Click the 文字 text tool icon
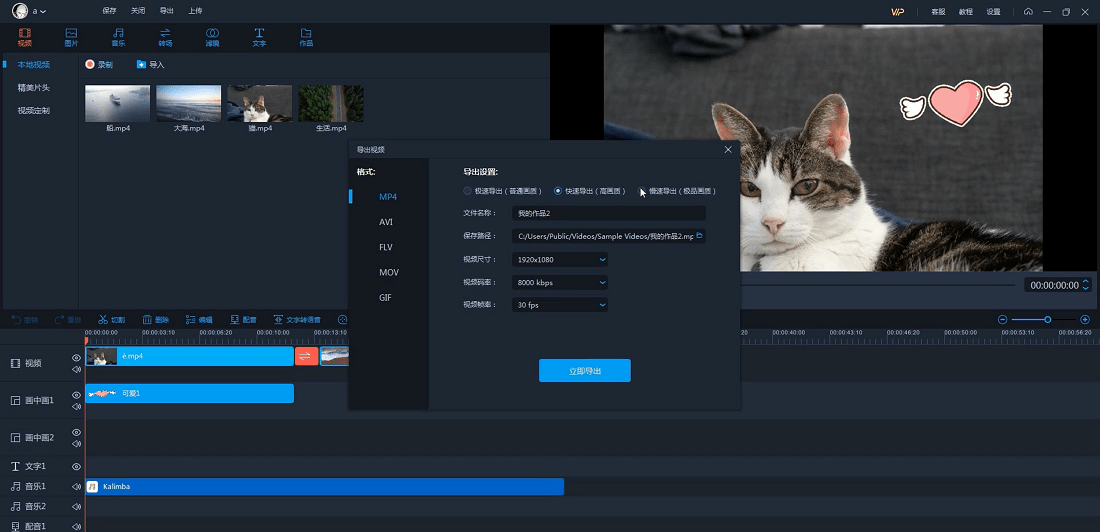The height and width of the screenshot is (532, 1100). coord(259,34)
